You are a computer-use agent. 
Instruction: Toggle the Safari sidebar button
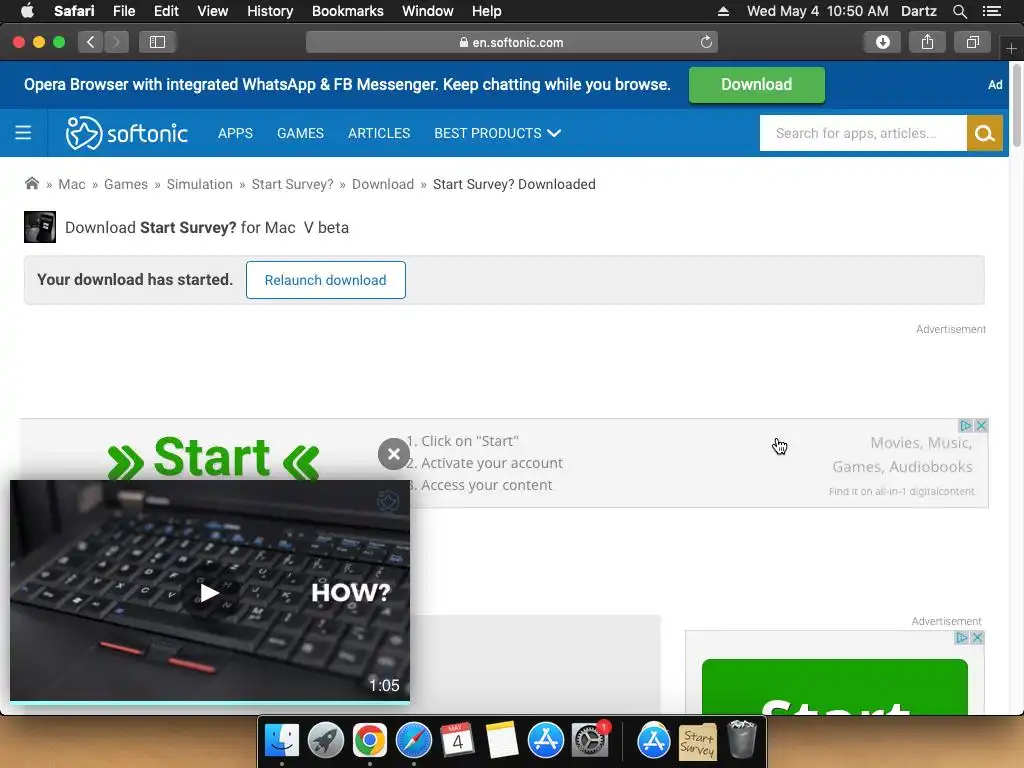coord(157,42)
